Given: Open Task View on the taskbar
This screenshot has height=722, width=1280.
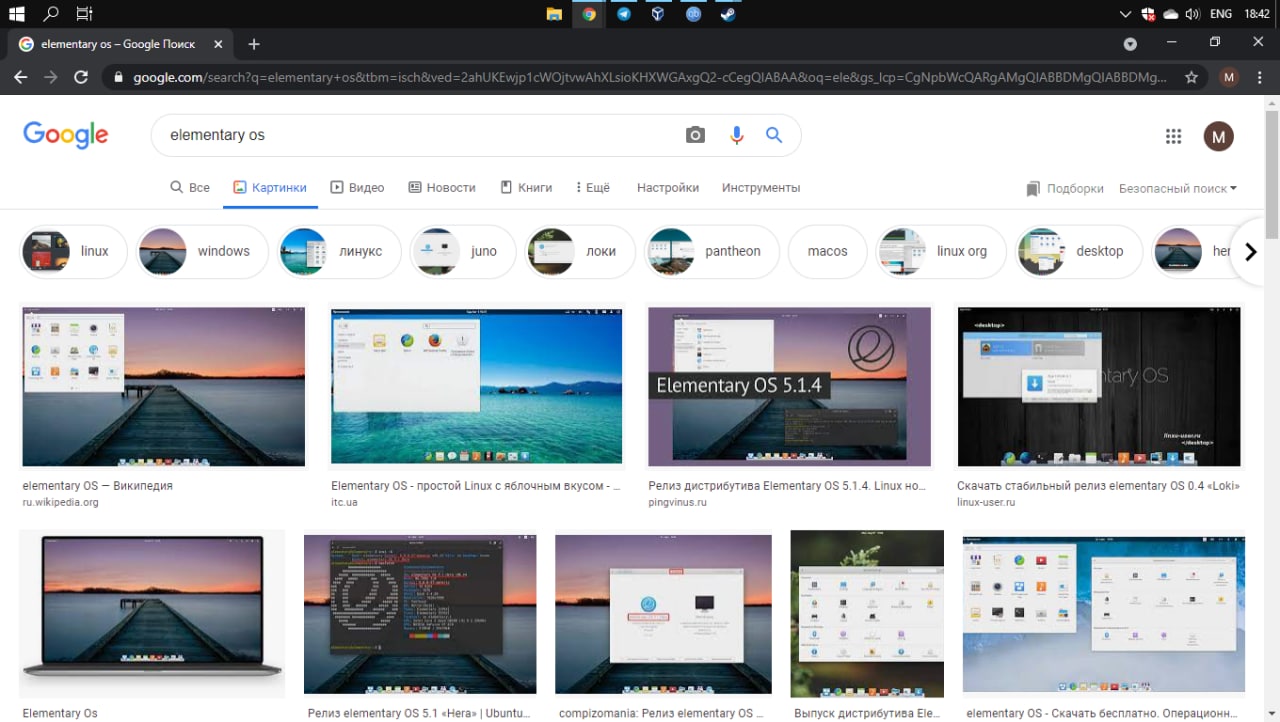Looking at the screenshot, I should click(x=85, y=14).
